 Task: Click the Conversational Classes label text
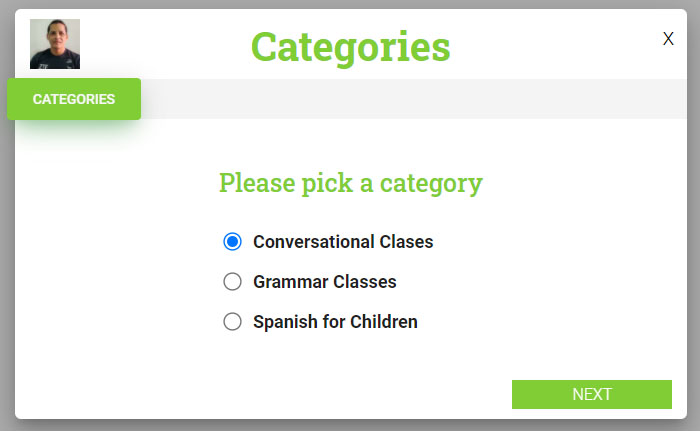(343, 241)
